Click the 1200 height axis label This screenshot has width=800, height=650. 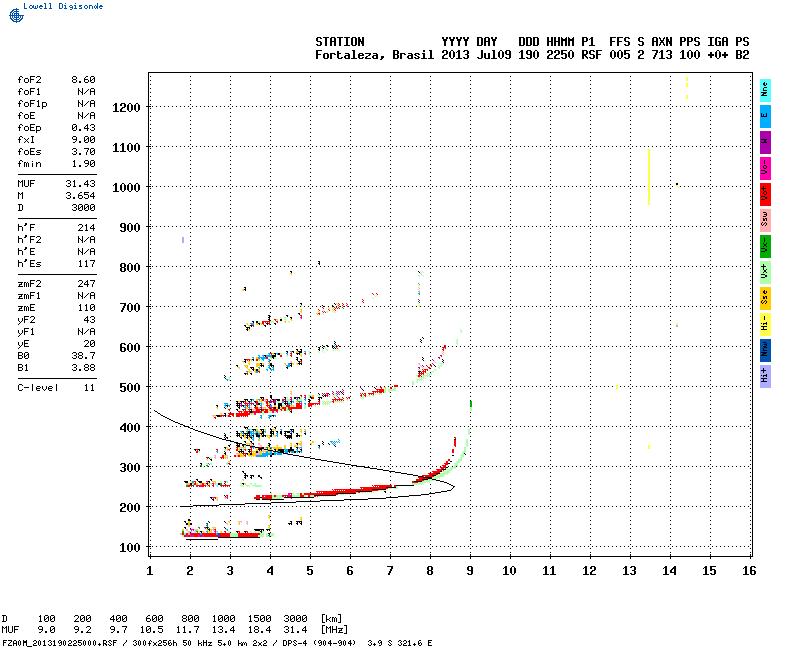[126, 108]
